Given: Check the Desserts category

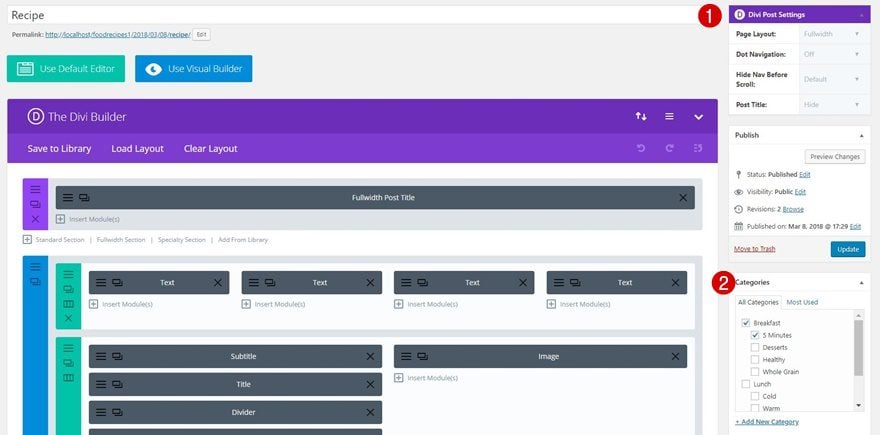Looking at the screenshot, I should pos(755,347).
